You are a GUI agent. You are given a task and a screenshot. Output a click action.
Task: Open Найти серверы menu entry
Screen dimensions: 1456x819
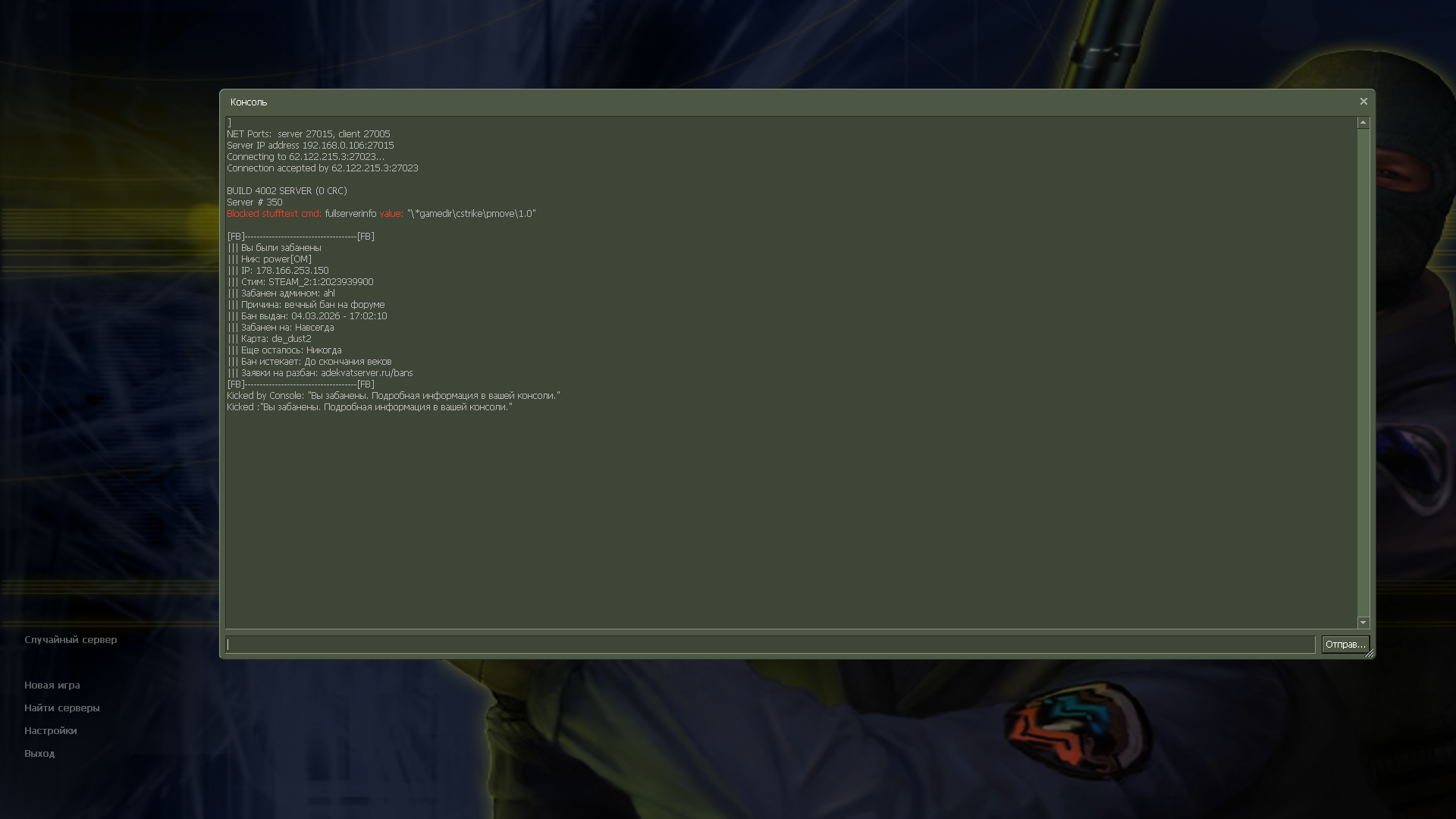[61, 708]
